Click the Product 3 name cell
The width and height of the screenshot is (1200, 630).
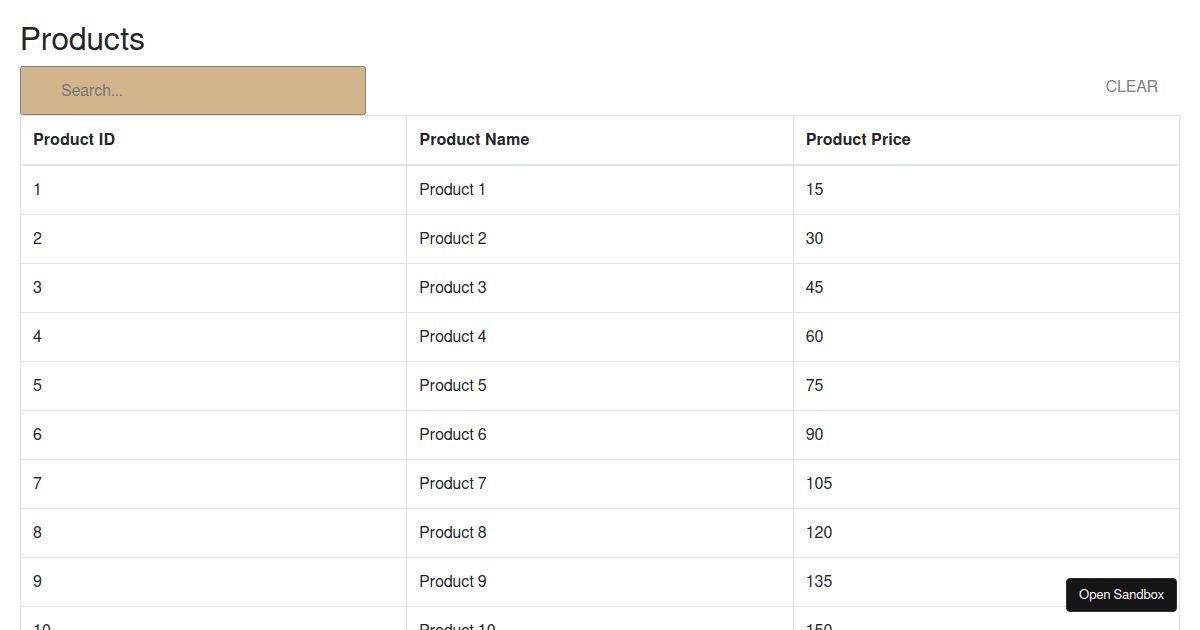point(453,288)
